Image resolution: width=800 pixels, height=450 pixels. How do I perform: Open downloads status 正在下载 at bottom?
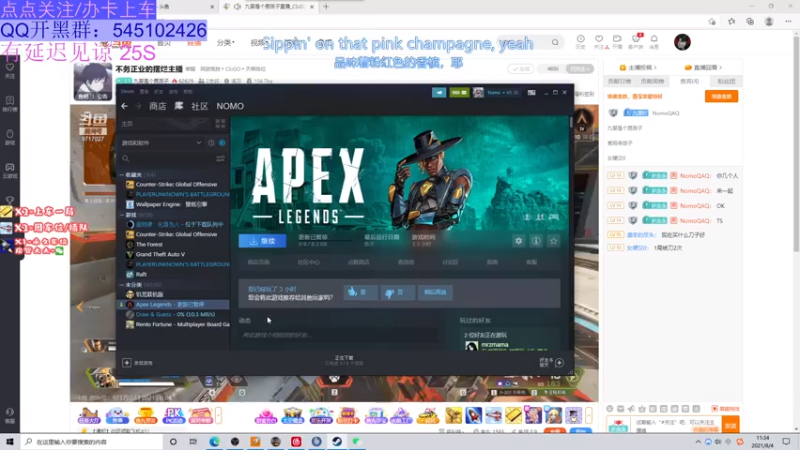pyautogui.click(x=344, y=360)
